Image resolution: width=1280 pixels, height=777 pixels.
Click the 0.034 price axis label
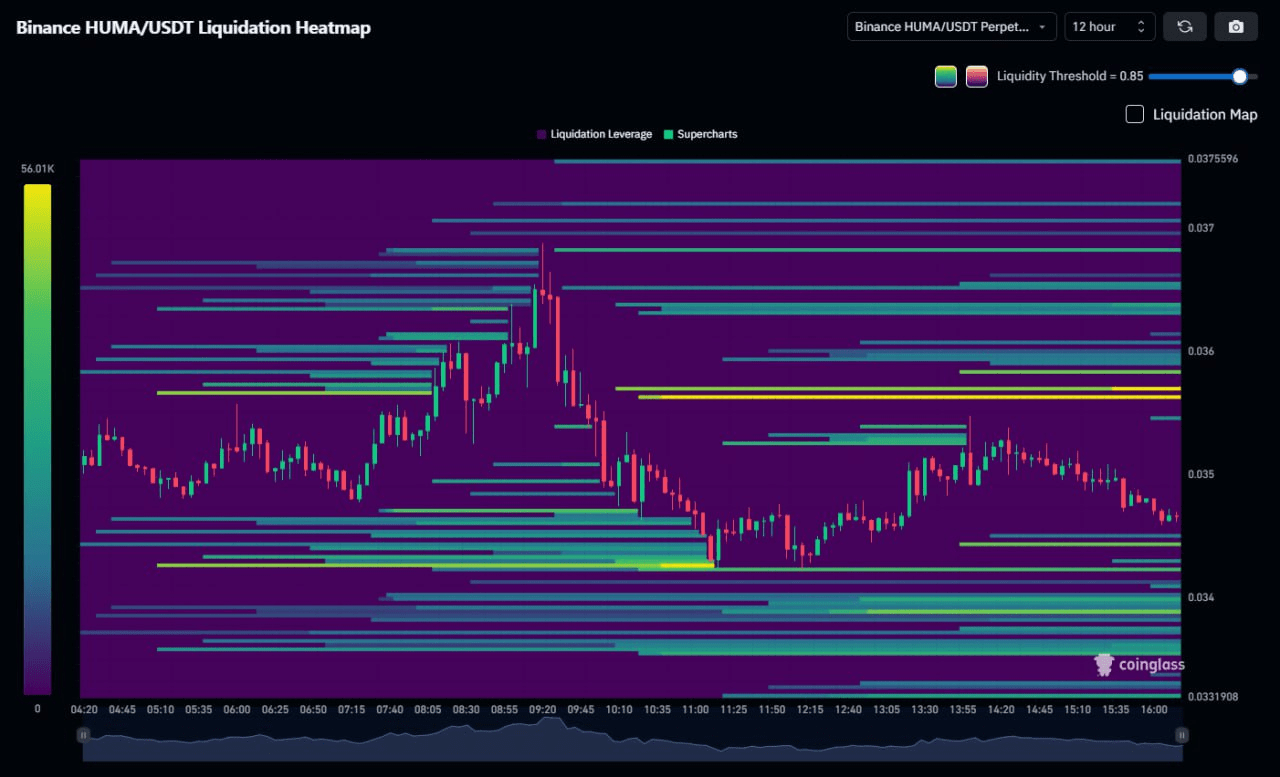(1200, 597)
